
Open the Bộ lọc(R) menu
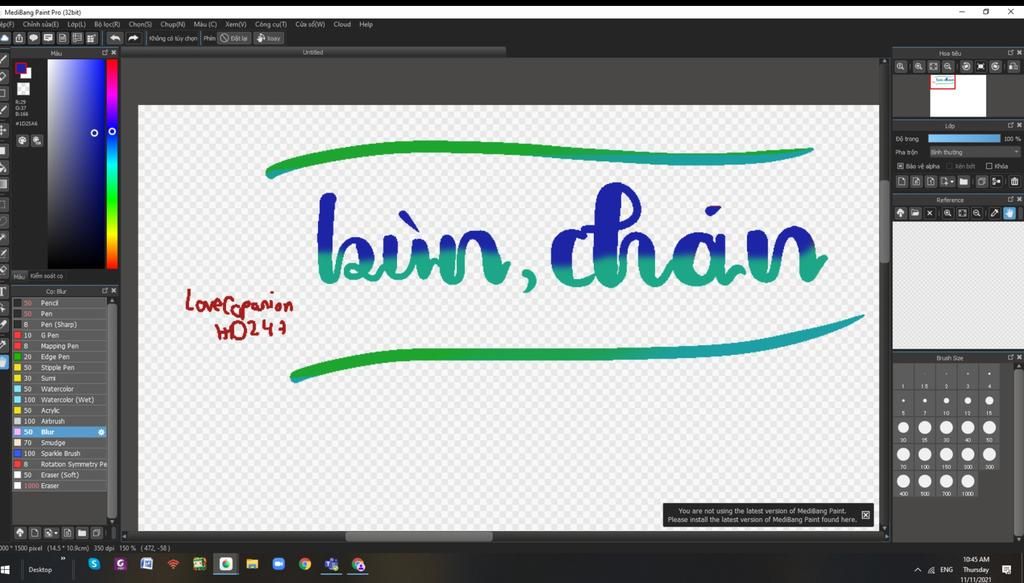tap(107, 24)
